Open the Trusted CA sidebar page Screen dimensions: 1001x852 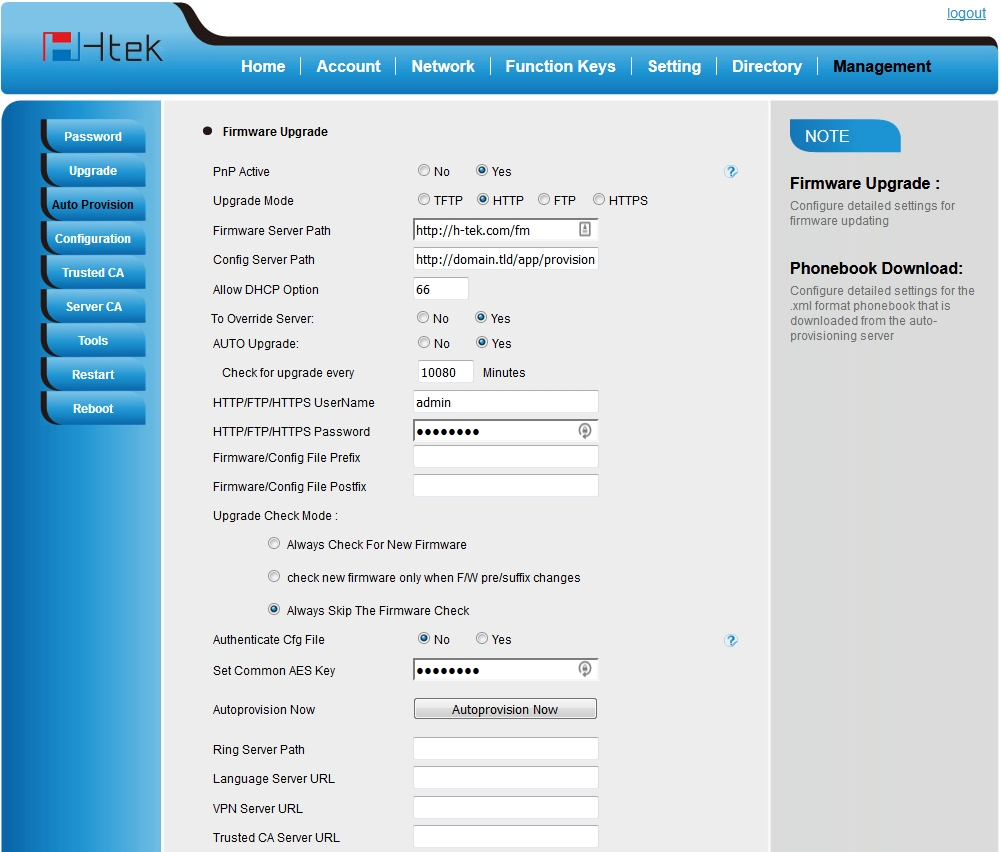pyautogui.click(x=93, y=273)
